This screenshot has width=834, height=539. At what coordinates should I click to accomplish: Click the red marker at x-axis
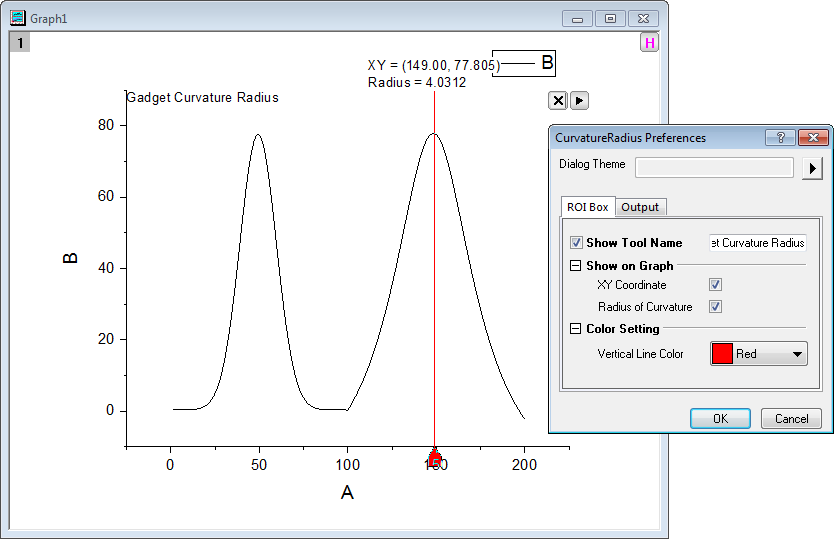coord(435,460)
